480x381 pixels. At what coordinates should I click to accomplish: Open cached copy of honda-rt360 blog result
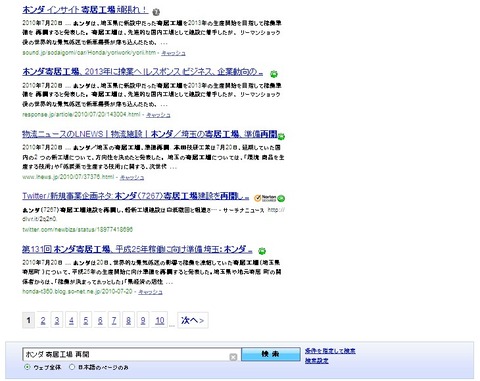click(x=150, y=292)
